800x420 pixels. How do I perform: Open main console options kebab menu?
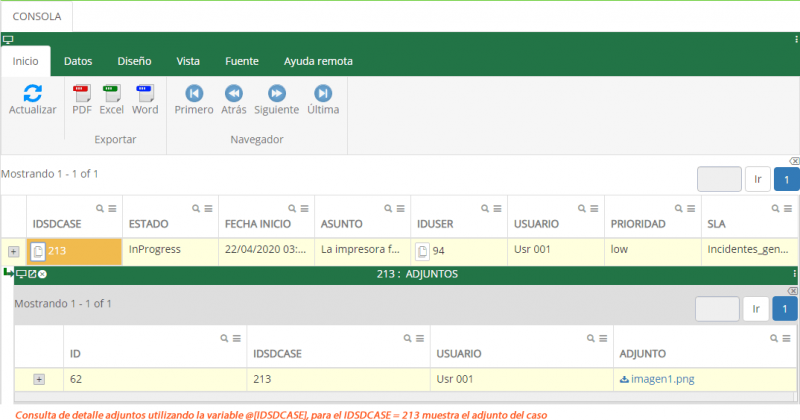pyautogui.click(x=796, y=39)
